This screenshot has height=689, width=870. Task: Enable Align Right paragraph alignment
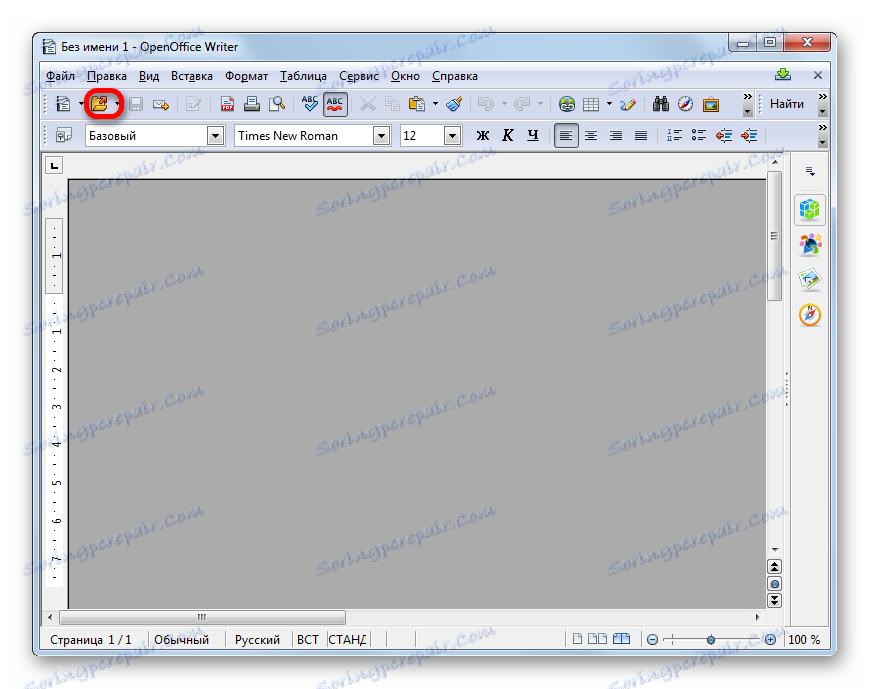[616, 135]
